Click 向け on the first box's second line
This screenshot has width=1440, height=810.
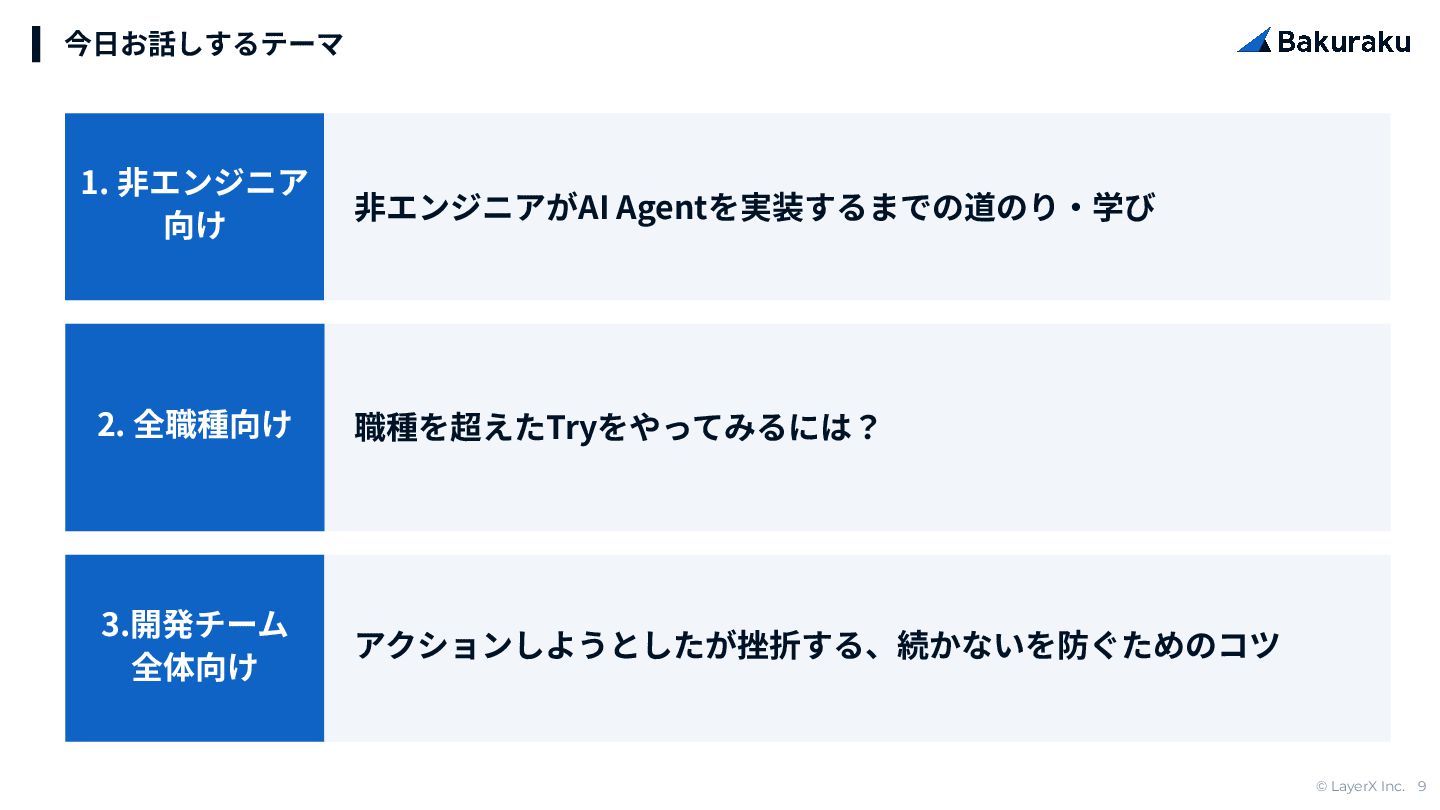click(x=194, y=227)
